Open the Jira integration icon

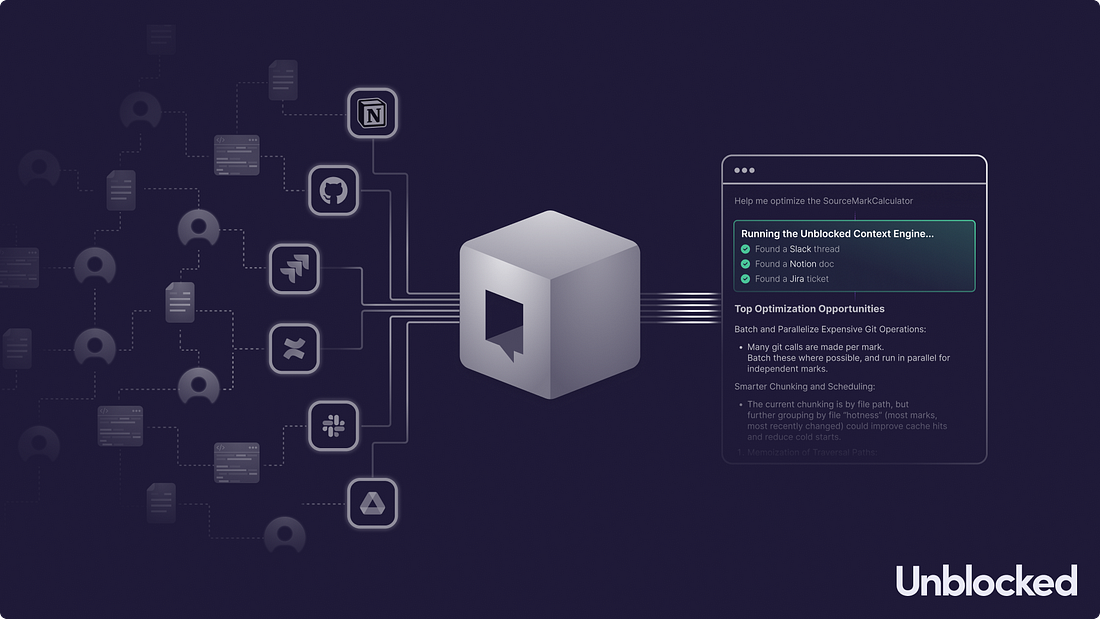(x=294, y=269)
